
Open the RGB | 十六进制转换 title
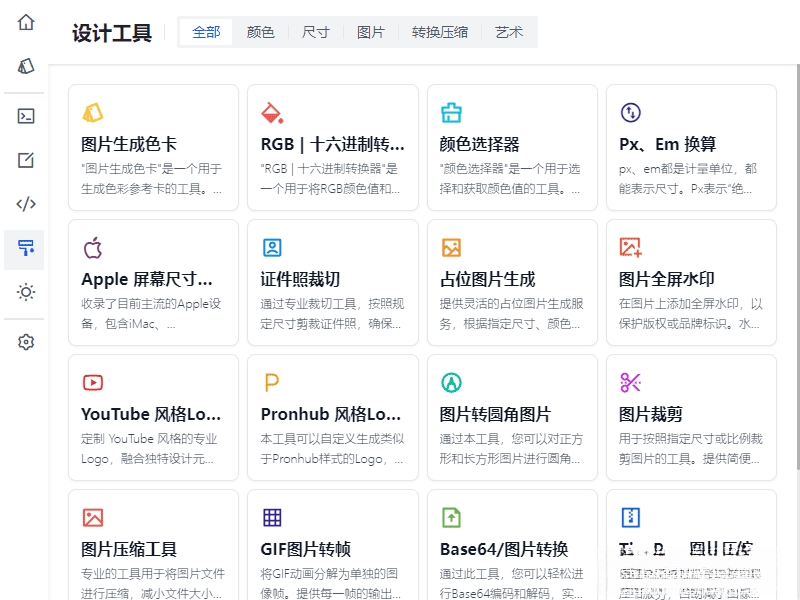333,144
